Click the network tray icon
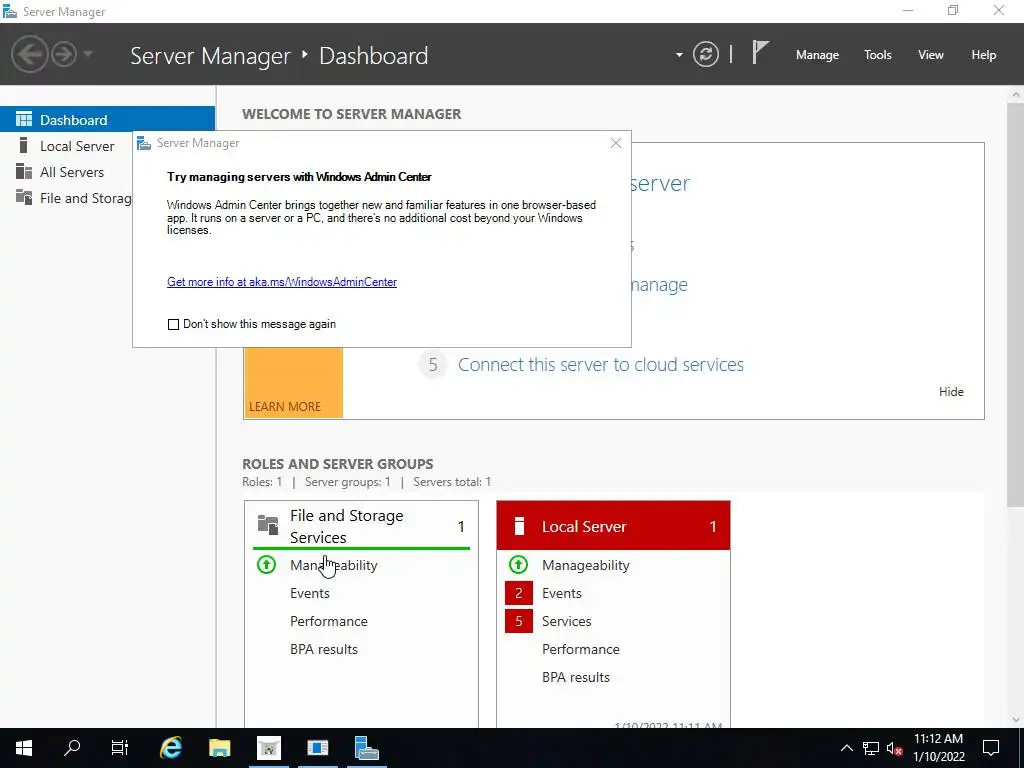This screenshot has width=1024, height=768. 871,748
